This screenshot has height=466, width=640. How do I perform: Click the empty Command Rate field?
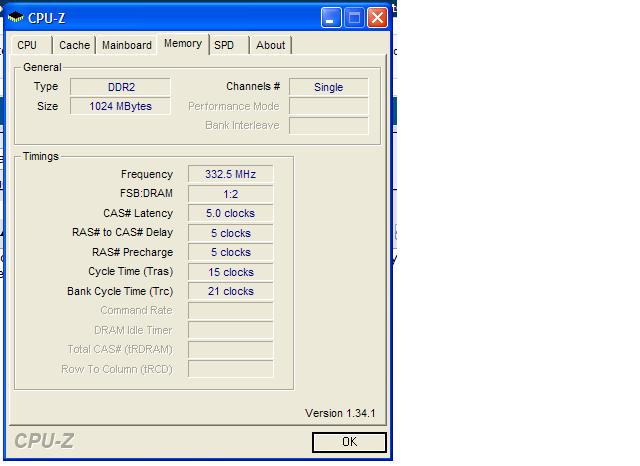click(231, 311)
